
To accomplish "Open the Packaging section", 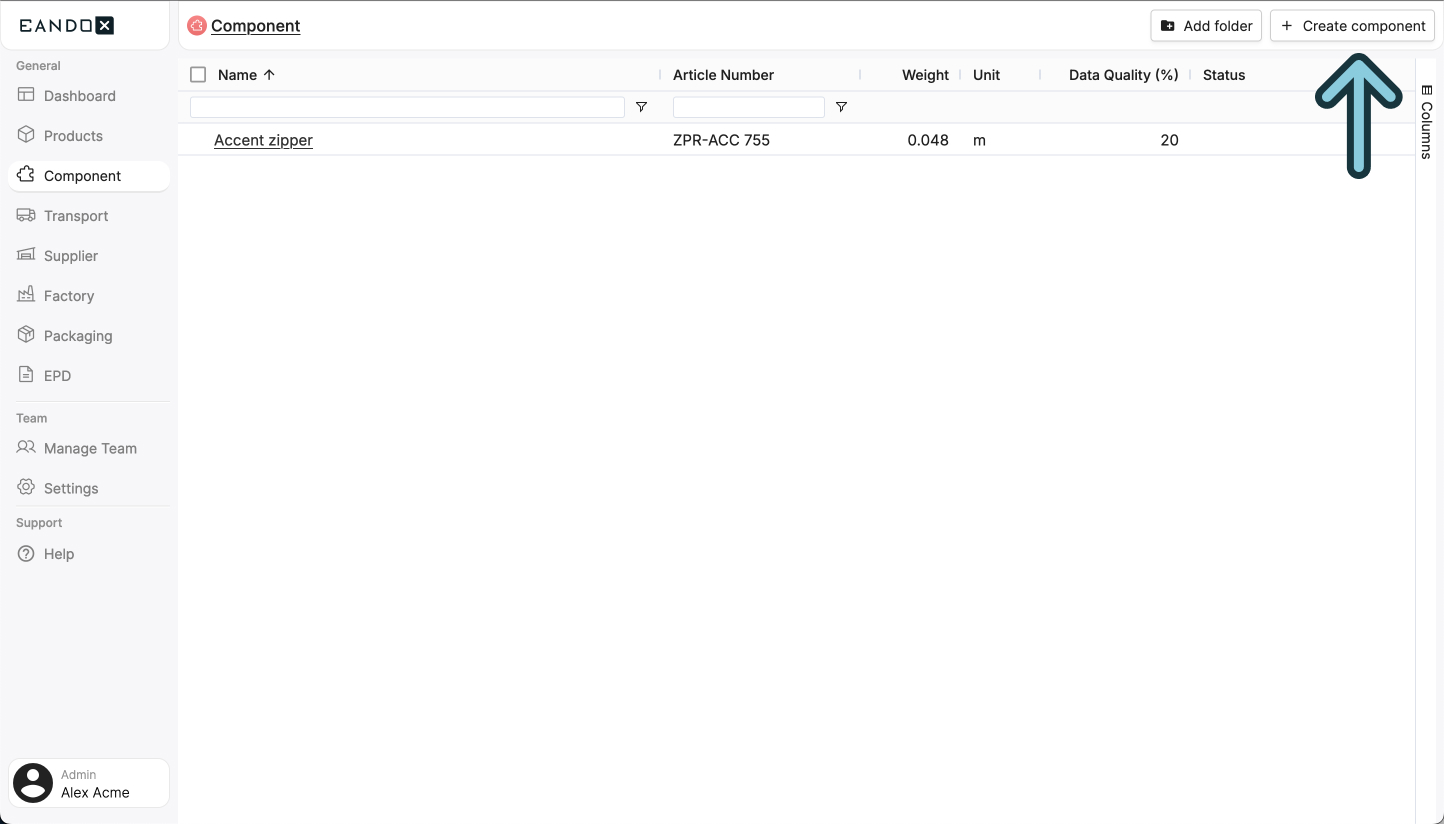I will [x=77, y=335].
